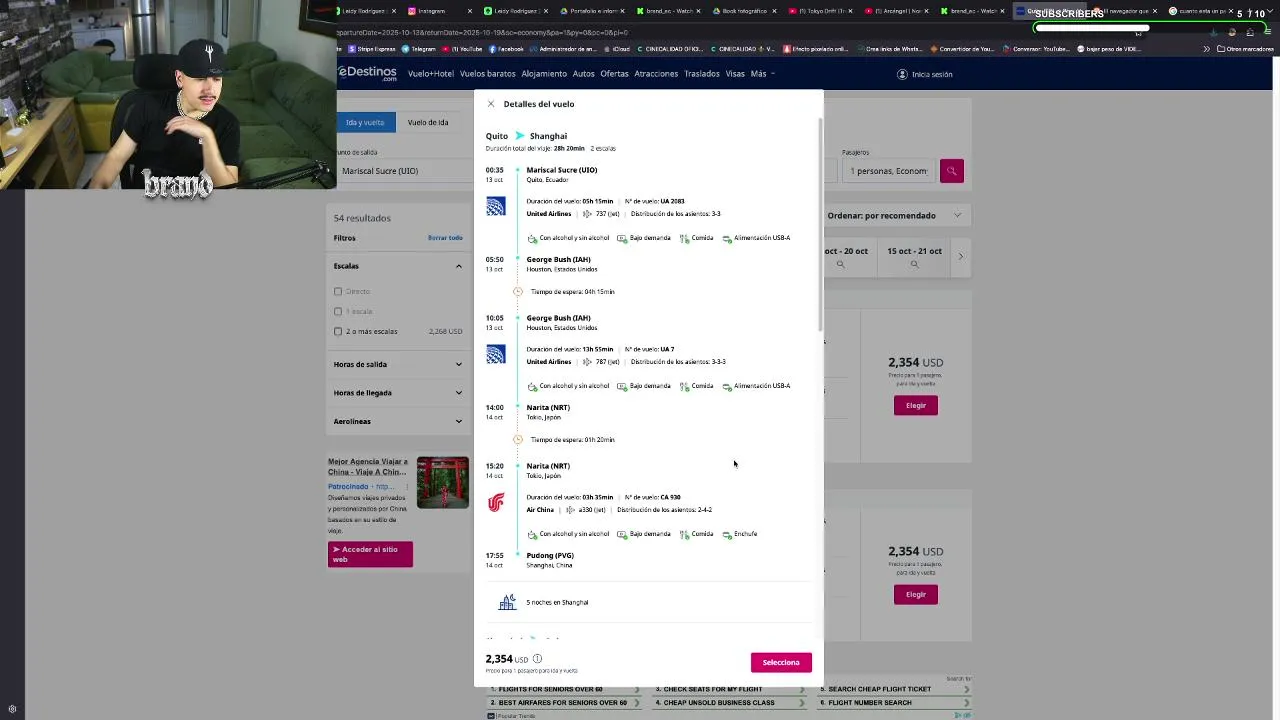The width and height of the screenshot is (1280, 720).
Task: Click the clock icon by 04h 15min wait
Action: pos(518,292)
